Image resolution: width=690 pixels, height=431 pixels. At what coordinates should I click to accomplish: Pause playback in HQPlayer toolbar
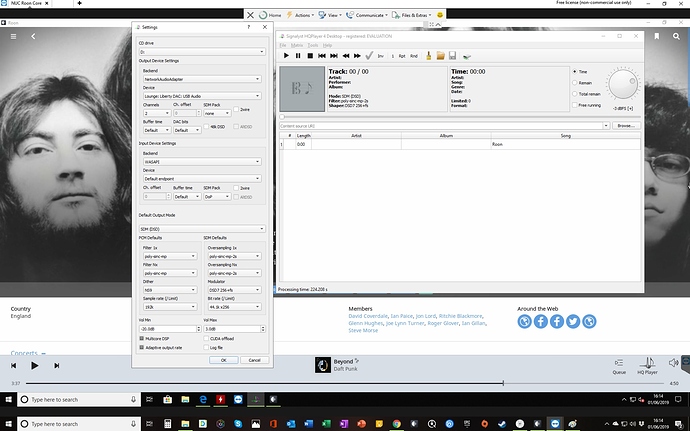(298, 56)
